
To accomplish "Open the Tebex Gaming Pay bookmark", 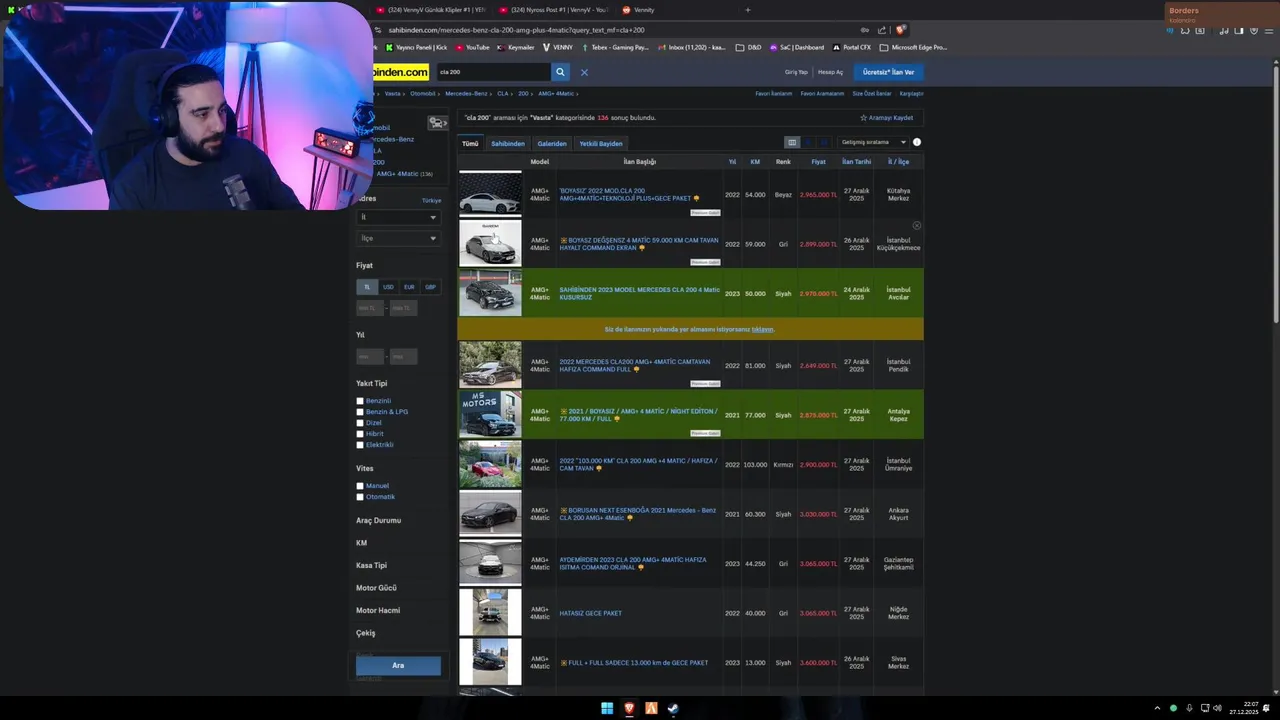I will 615,47.
